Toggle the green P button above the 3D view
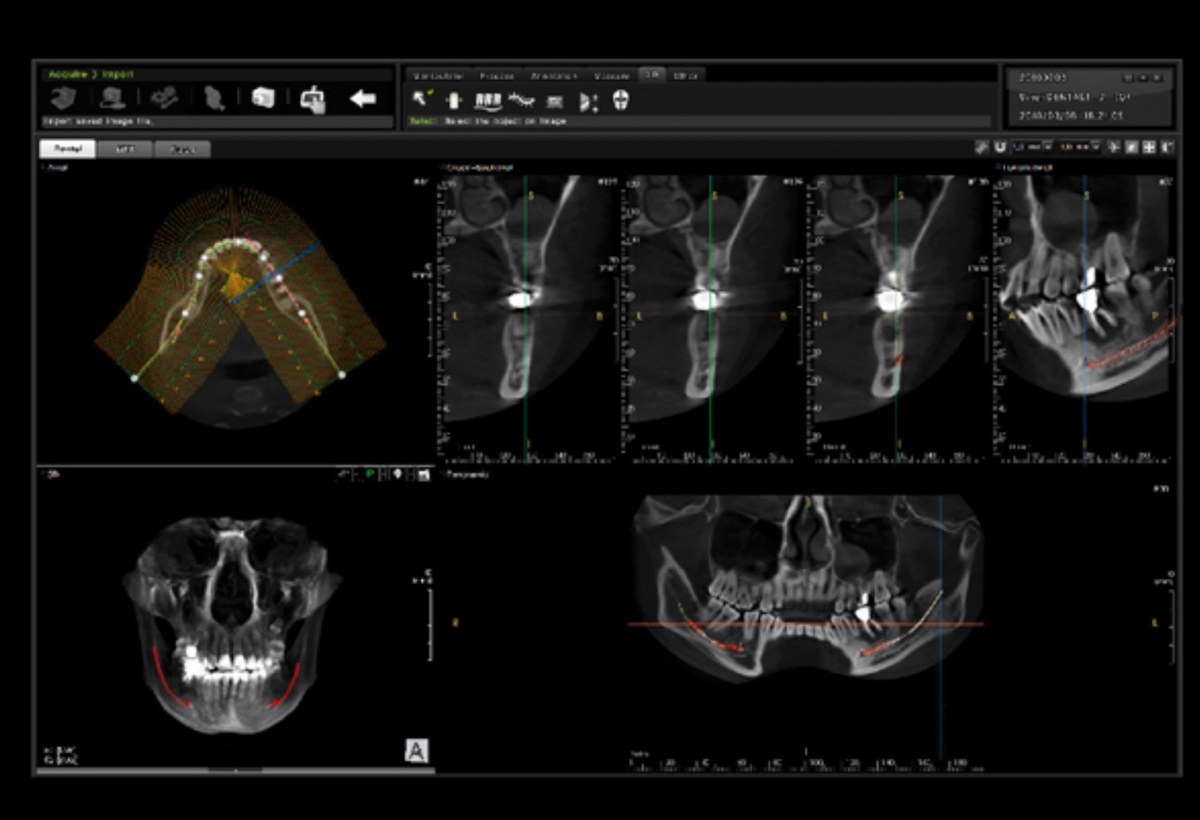1200x820 pixels. [370, 474]
